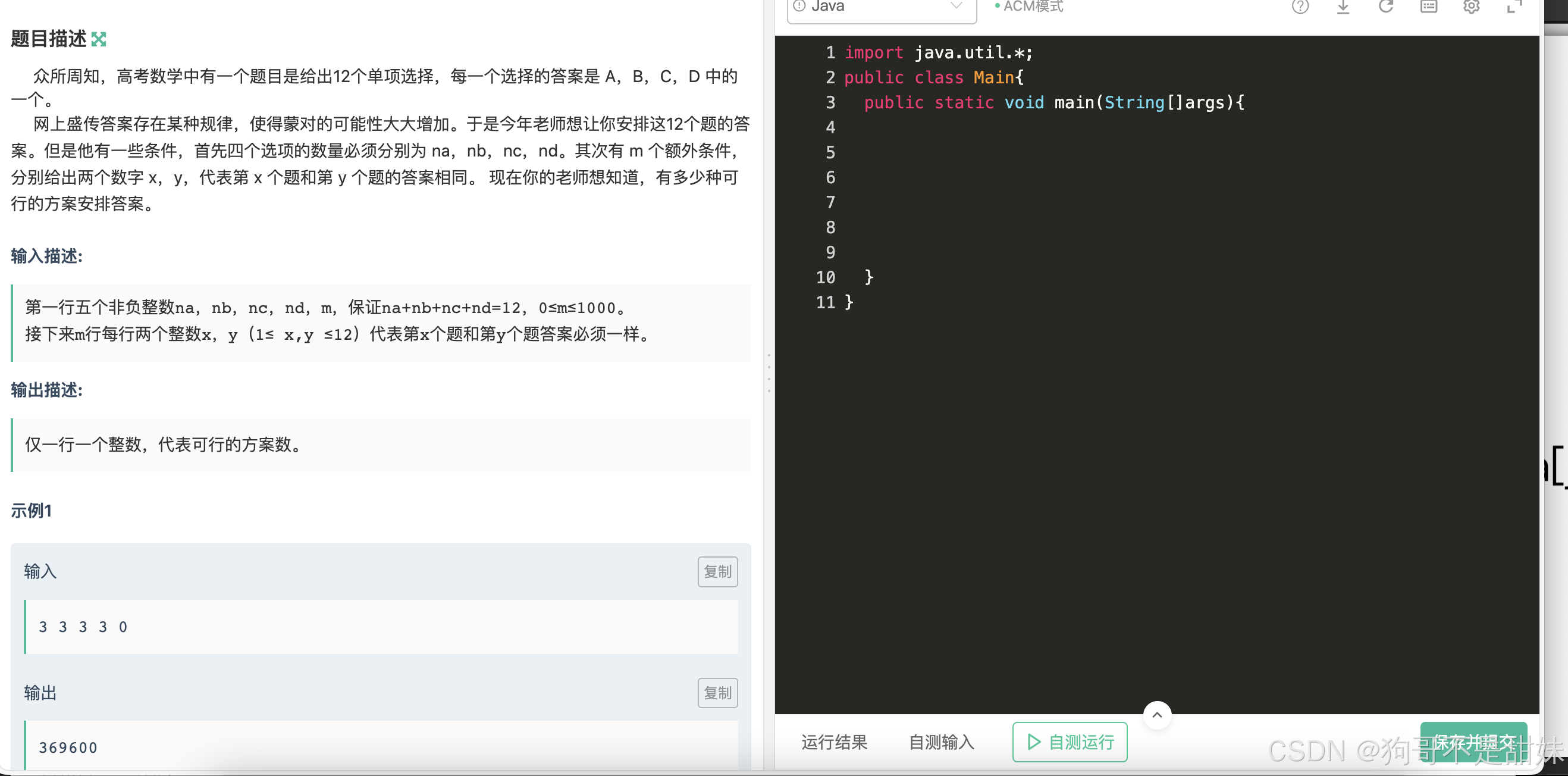Switch to the 自测输入 tab

pos(941,742)
